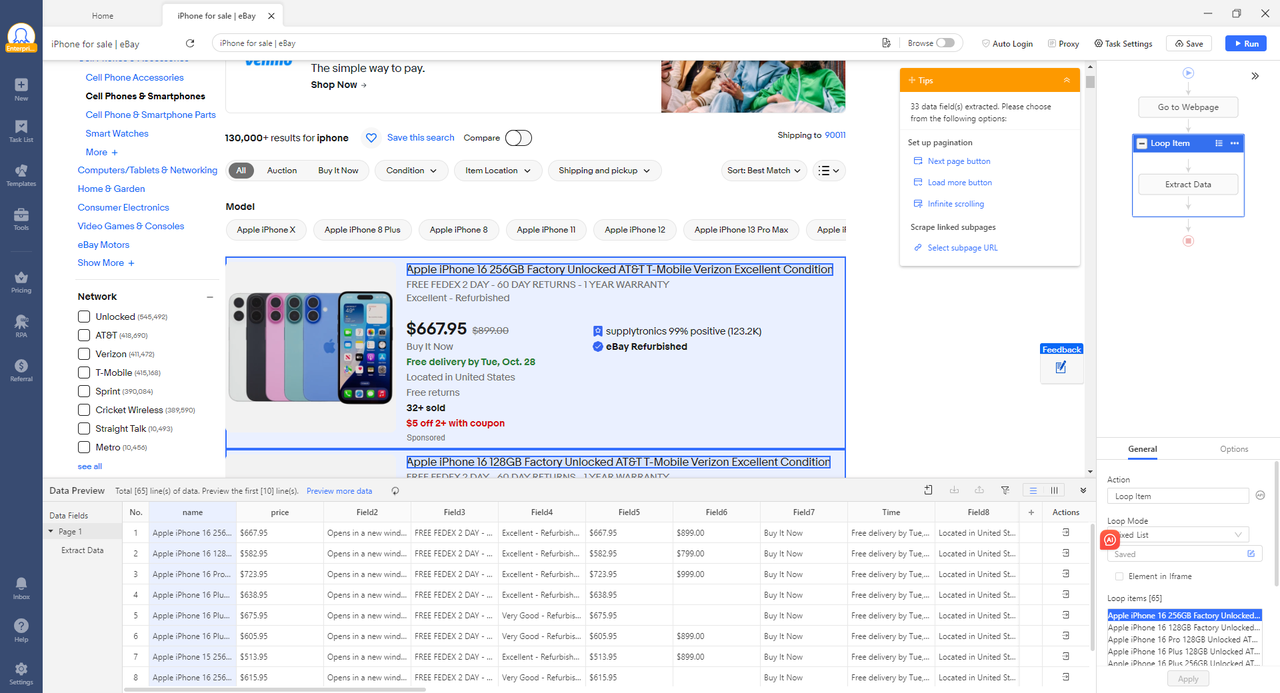Switch to the Home tab
This screenshot has width=1280, height=693.
coord(102,16)
